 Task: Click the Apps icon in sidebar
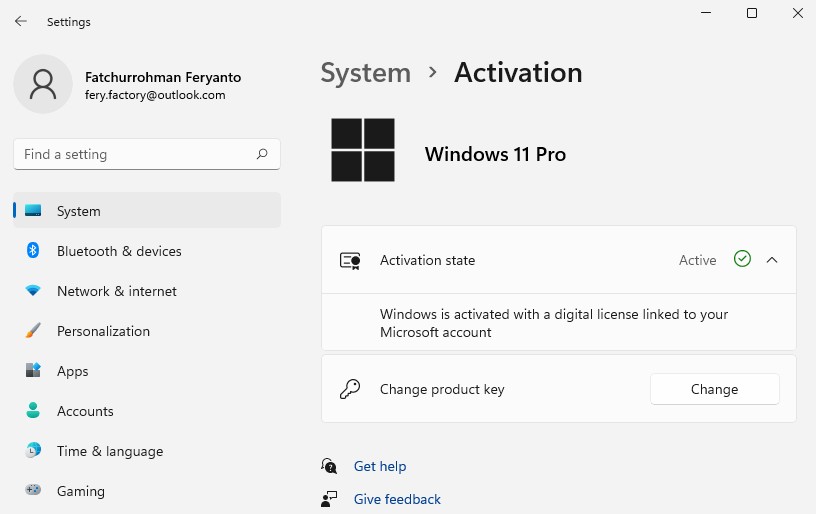(x=33, y=370)
